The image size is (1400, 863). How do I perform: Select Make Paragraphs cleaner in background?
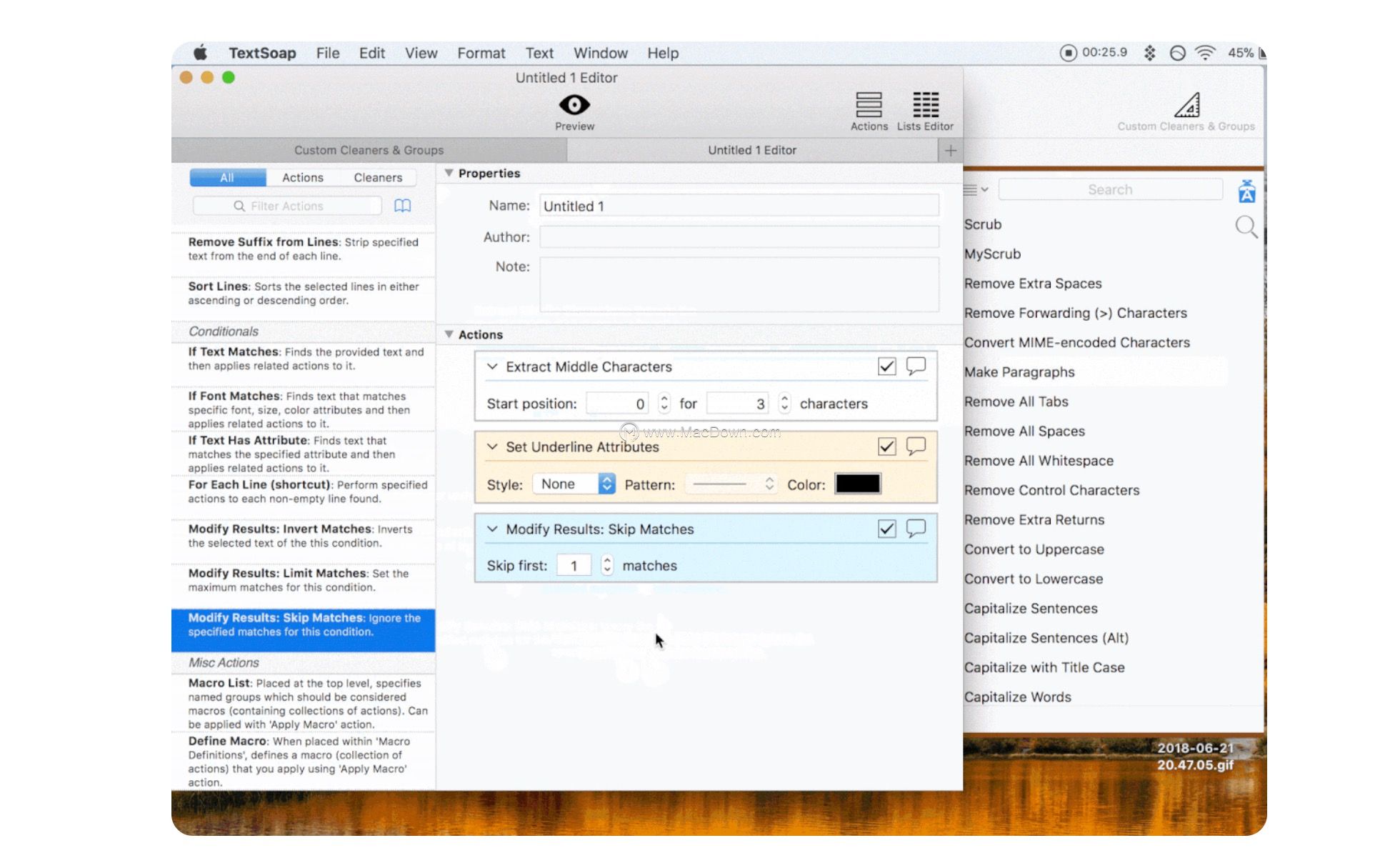pos(1019,372)
